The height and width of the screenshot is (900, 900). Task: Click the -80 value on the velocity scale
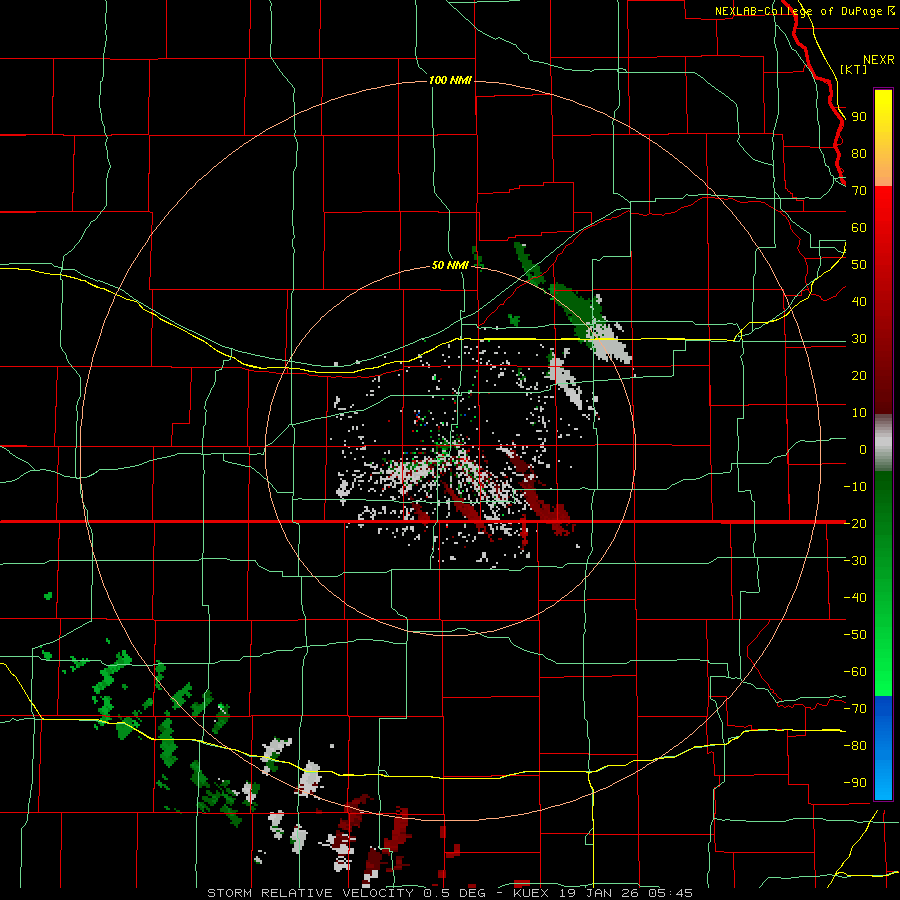[855, 746]
